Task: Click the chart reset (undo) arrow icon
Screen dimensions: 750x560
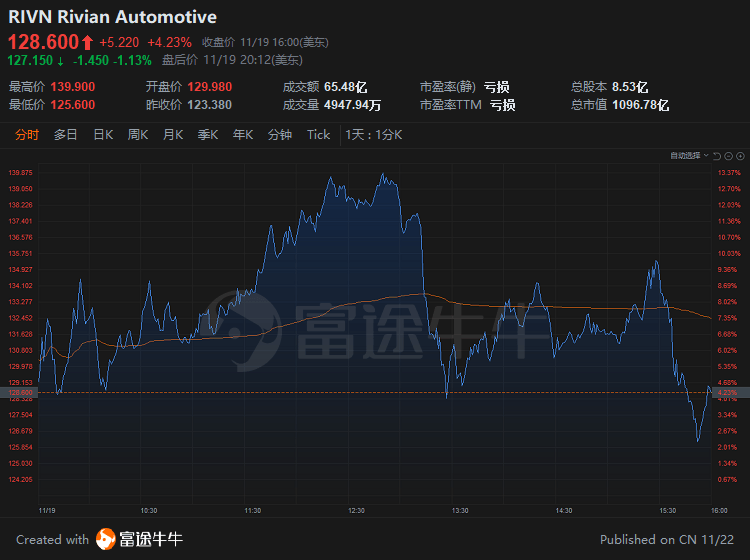Action: pyautogui.click(x=717, y=156)
